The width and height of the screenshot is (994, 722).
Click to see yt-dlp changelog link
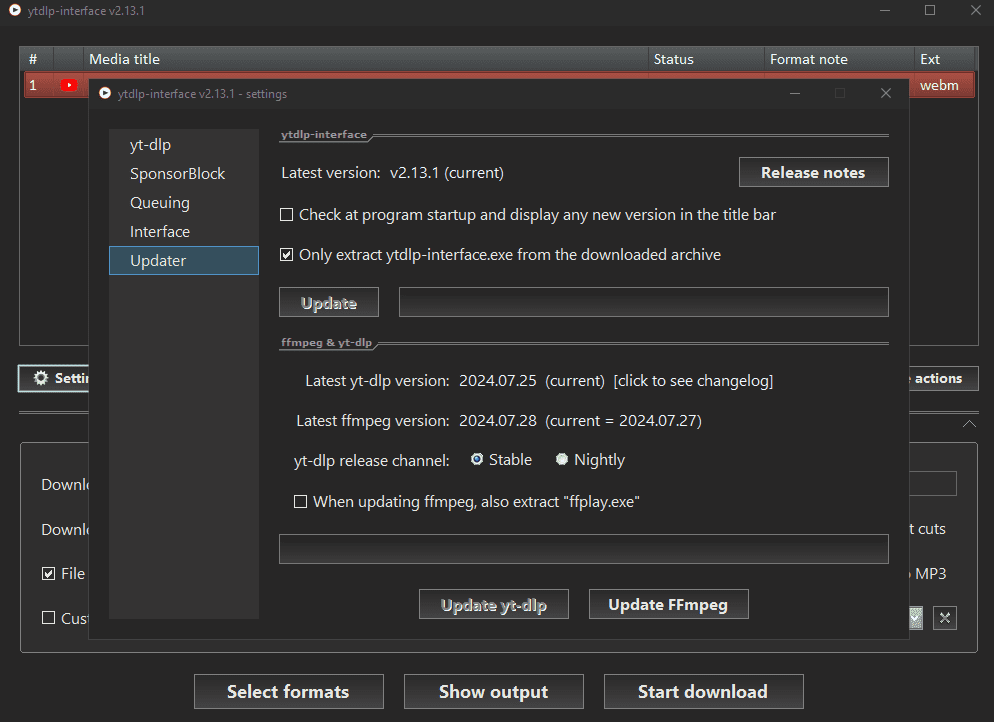(x=693, y=381)
